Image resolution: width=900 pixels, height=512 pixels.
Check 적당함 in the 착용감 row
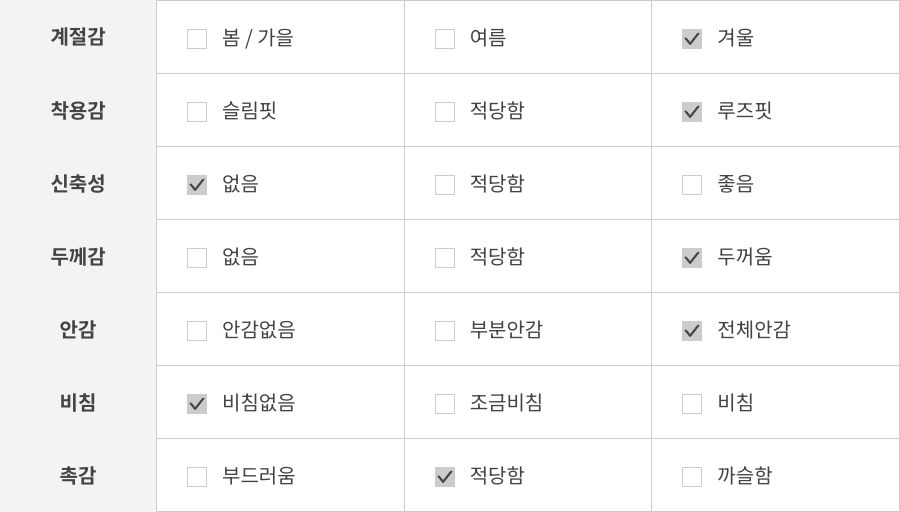pos(445,112)
